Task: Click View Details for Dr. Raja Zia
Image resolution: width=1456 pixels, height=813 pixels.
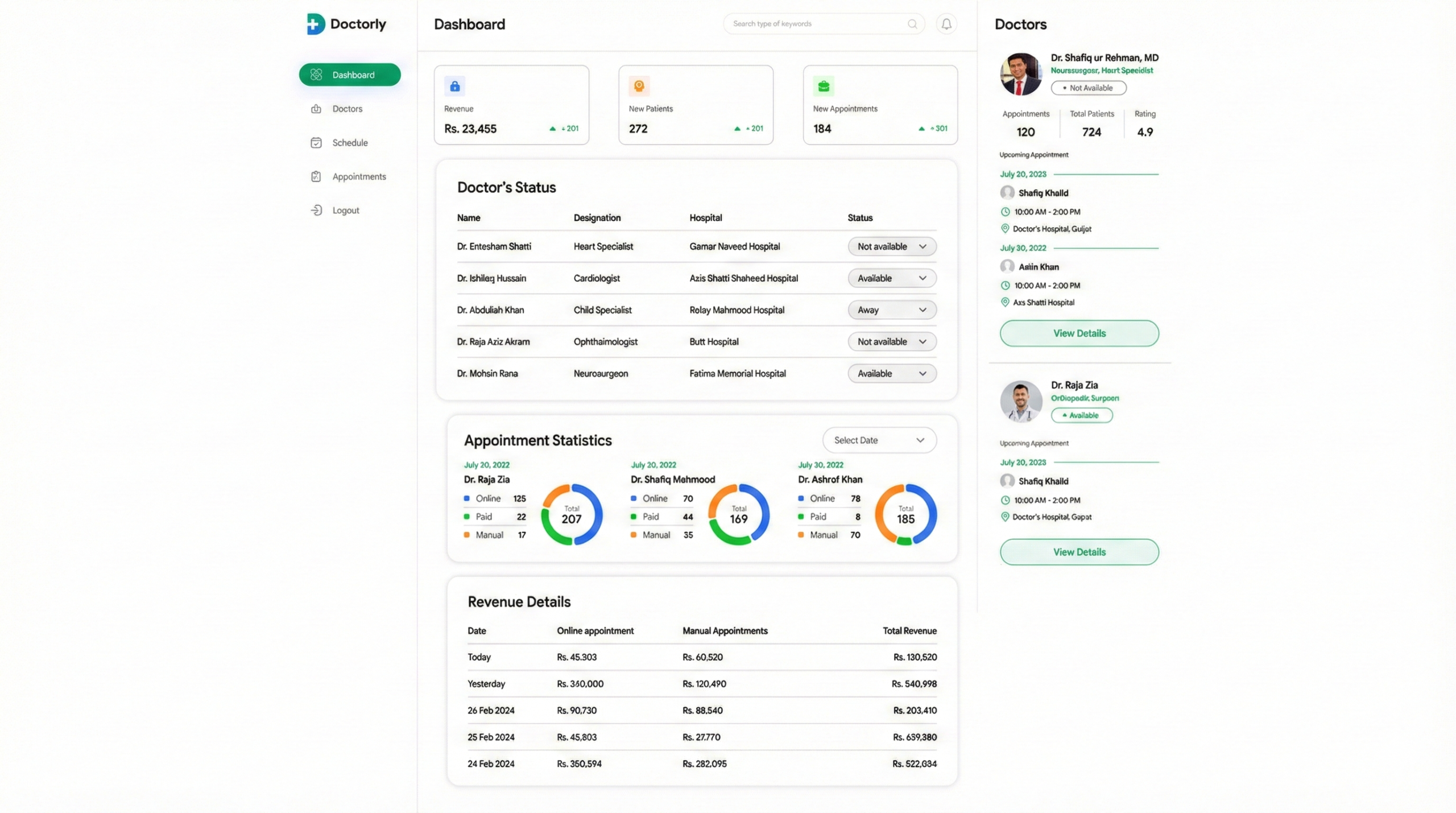Action: coord(1079,552)
